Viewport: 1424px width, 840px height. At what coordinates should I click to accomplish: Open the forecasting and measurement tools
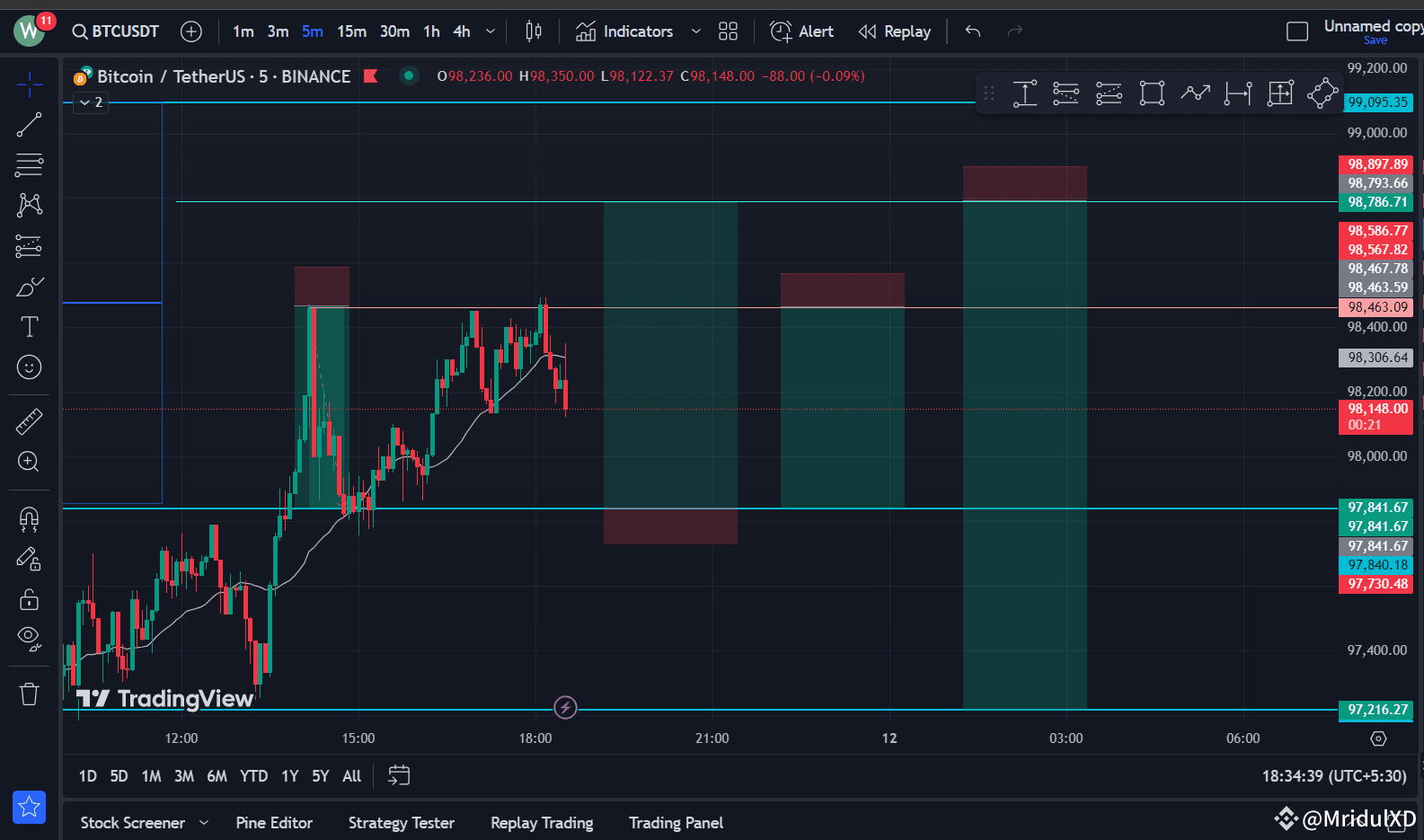click(x=29, y=246)
